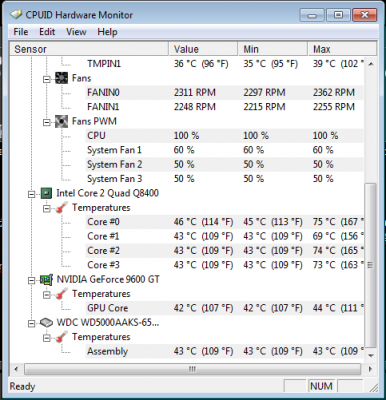386x400 pixels.
Task: Select the System Fan 3 row
Action: pos(225,179)
